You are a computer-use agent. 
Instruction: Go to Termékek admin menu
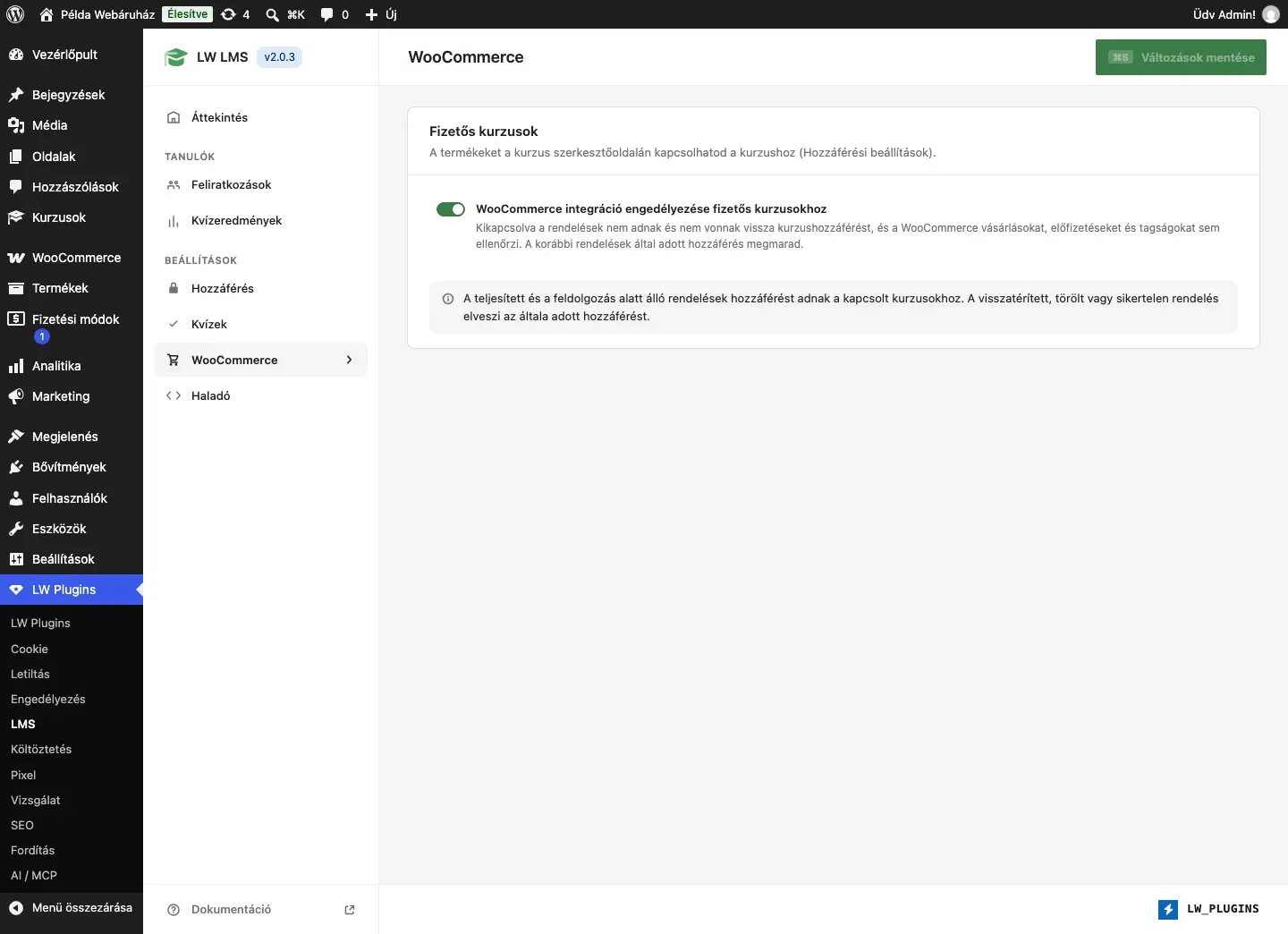[x=72, y=288]
